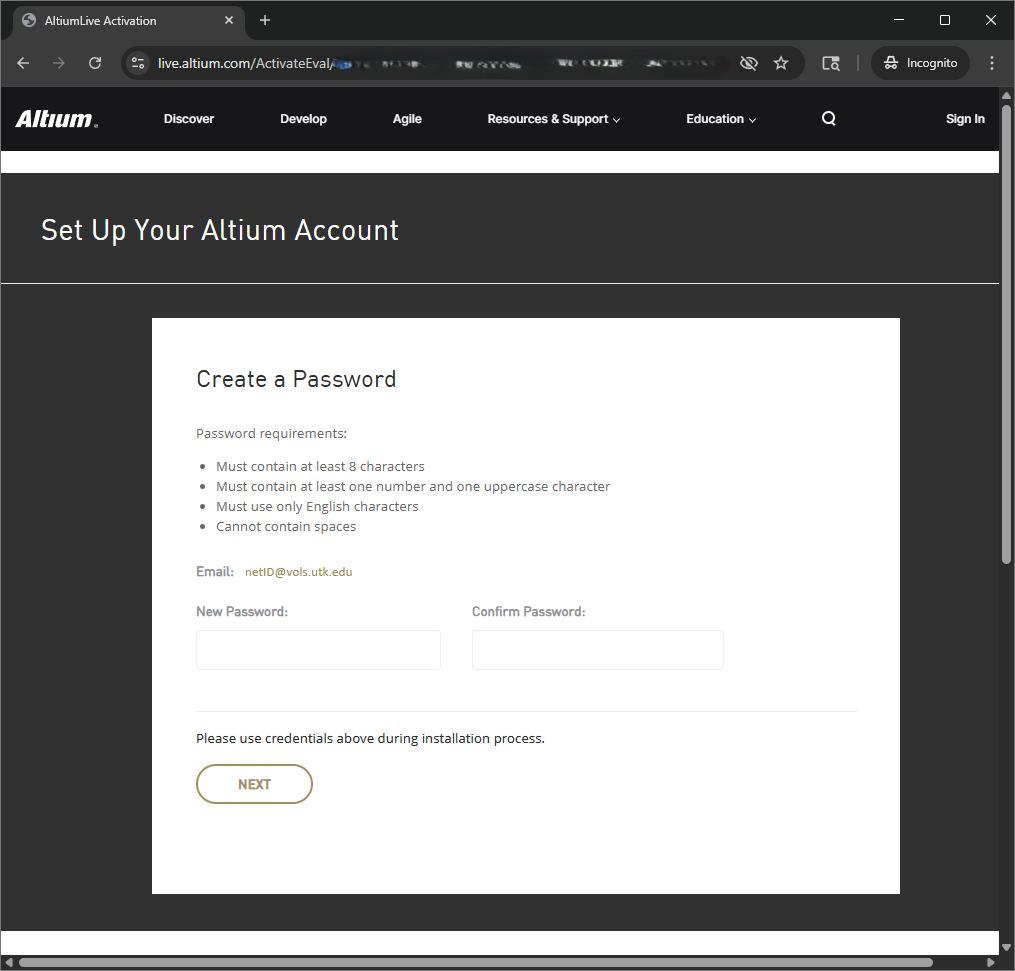Open the Chrome three-dot menu
This screenshot has height=971, width=1015.
click(x=991, y=63)
